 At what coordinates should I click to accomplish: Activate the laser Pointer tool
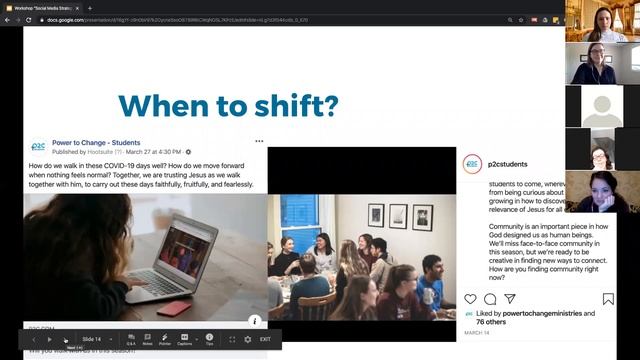pyautogui.click(x=165, y=339)
